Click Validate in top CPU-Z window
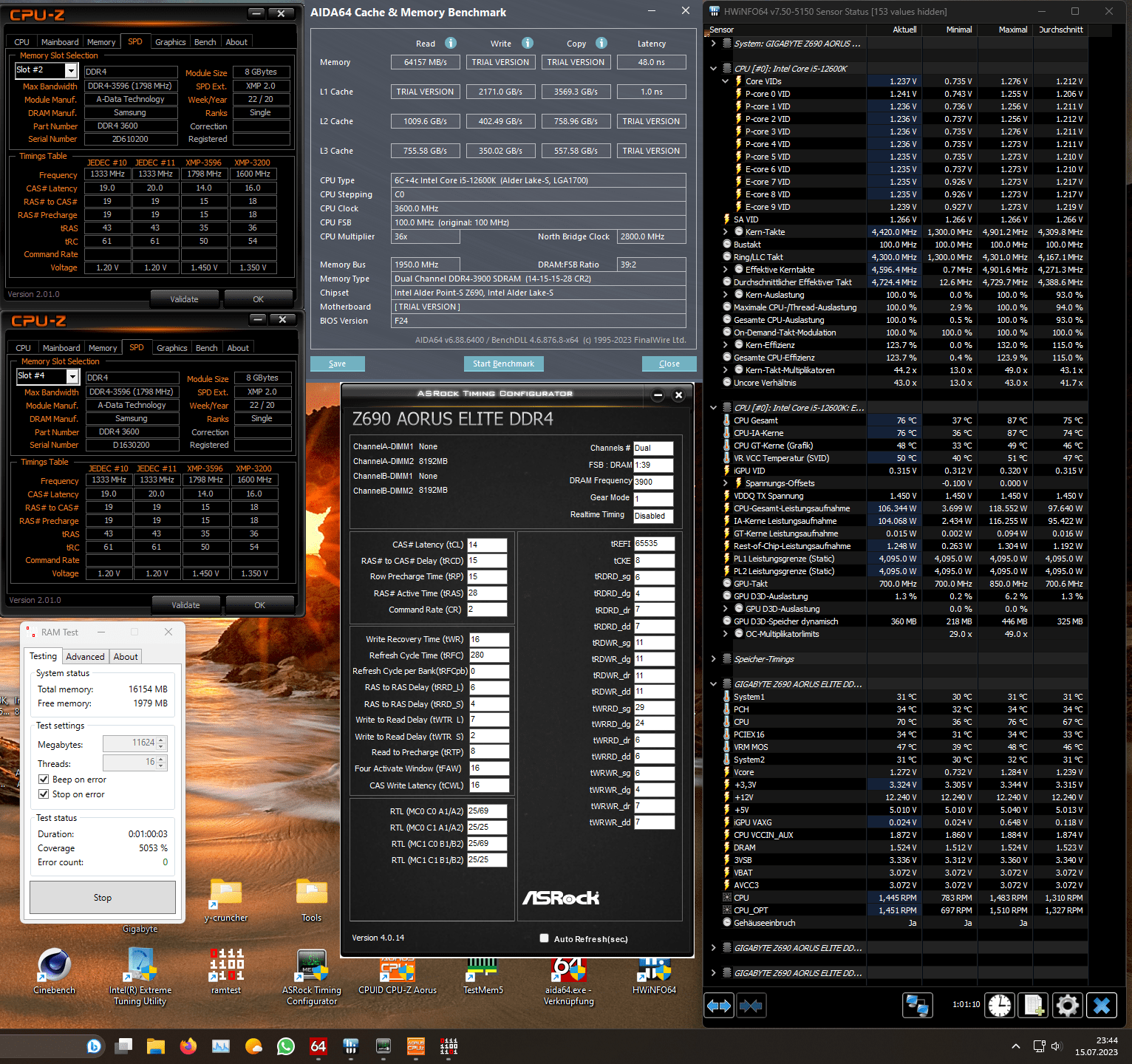The image size is (1132, 1064). point(185,299)
